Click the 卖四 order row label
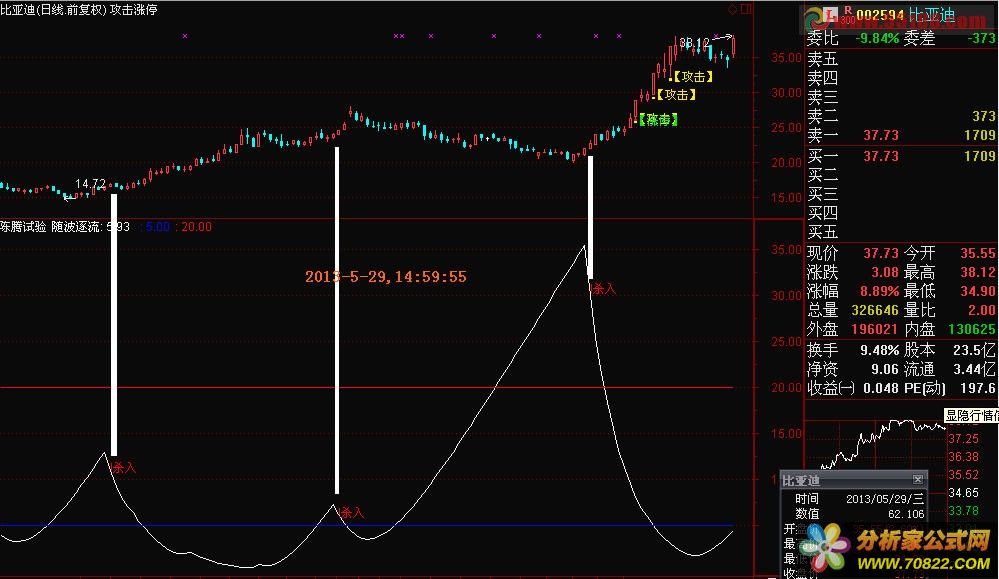 pyautogui.click(x=823, y=78)
